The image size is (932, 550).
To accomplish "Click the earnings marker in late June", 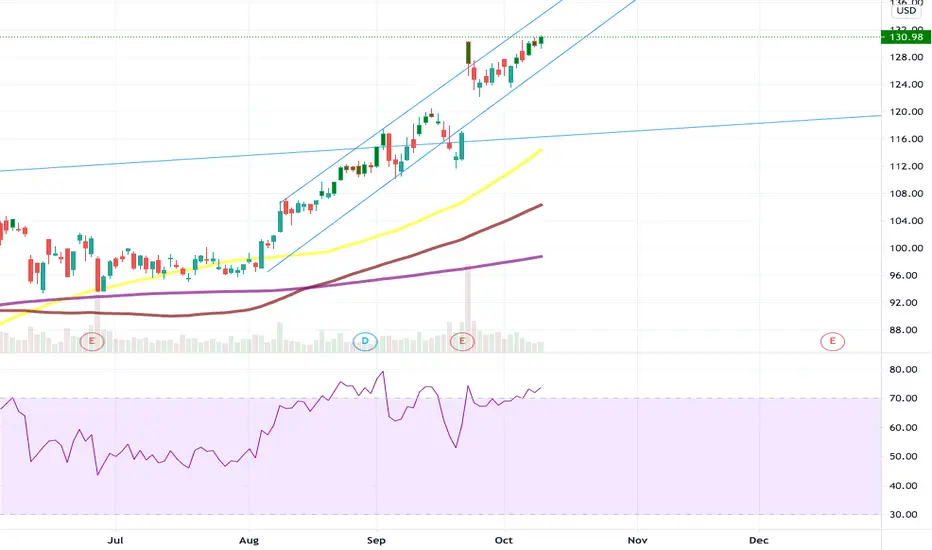I will coord(92,341).
